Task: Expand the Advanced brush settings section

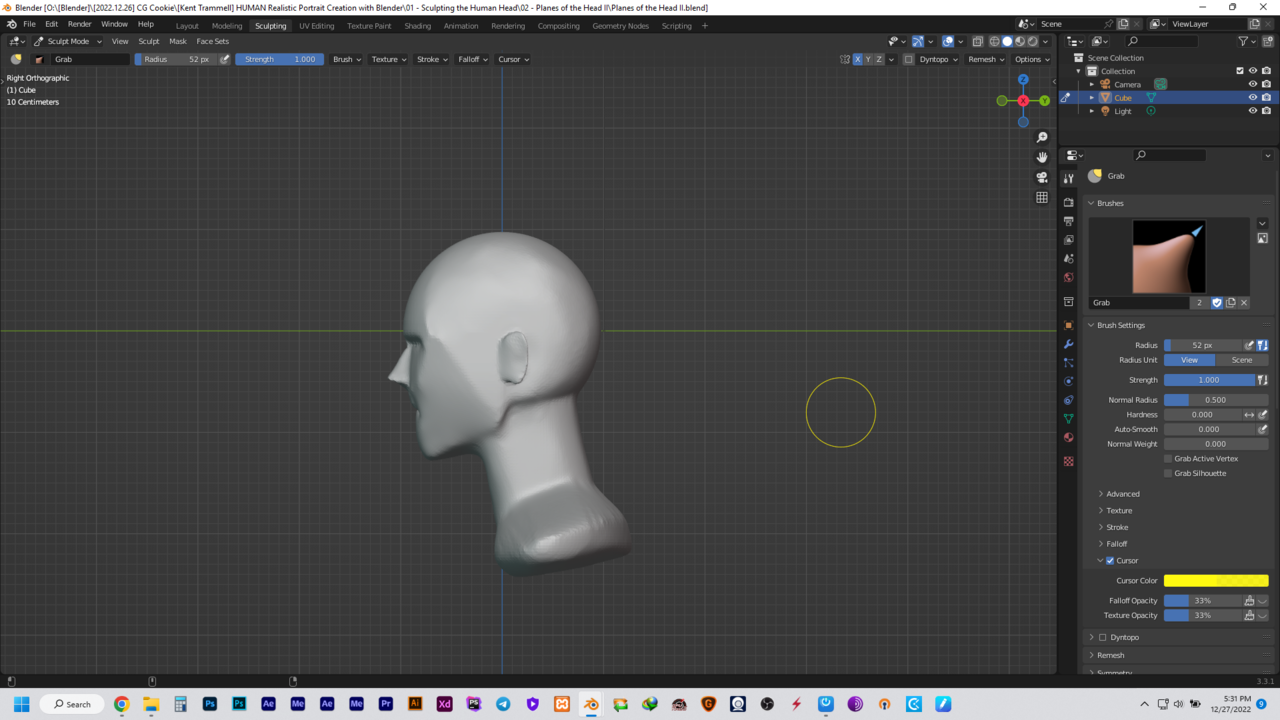Action: (x=1122, y=494)
